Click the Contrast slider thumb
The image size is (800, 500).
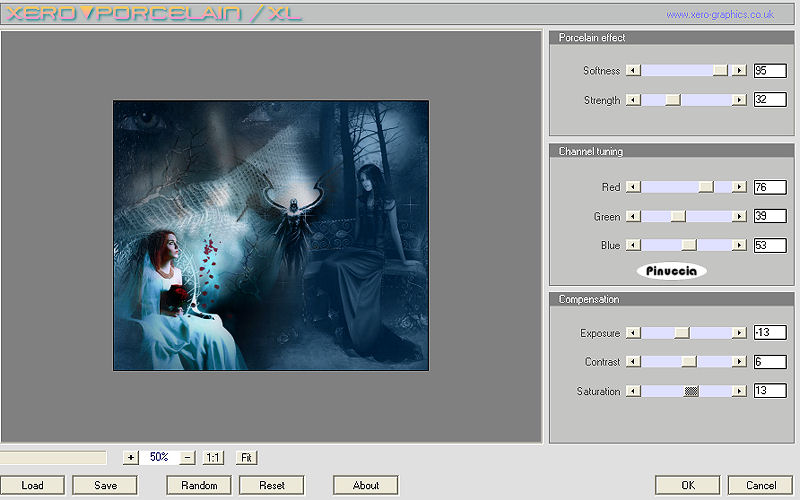(689, 362)
